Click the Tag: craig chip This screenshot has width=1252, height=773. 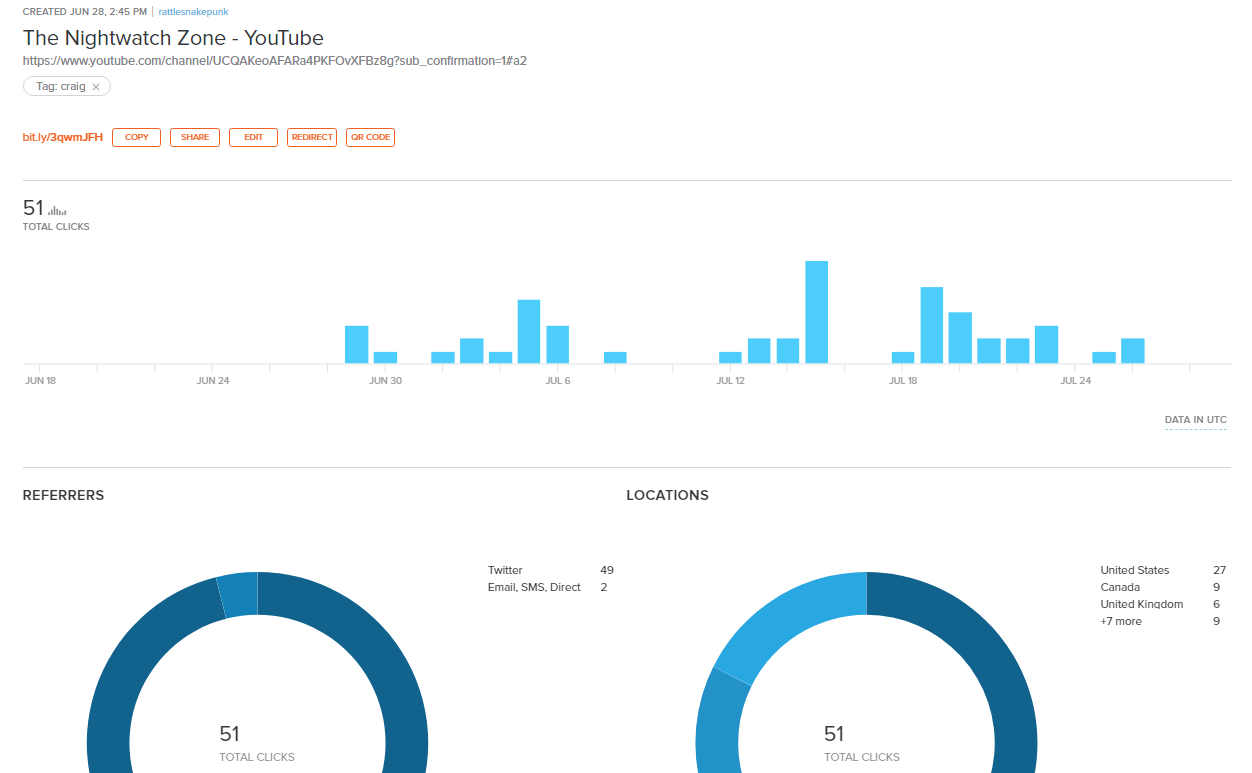[66, 87]
